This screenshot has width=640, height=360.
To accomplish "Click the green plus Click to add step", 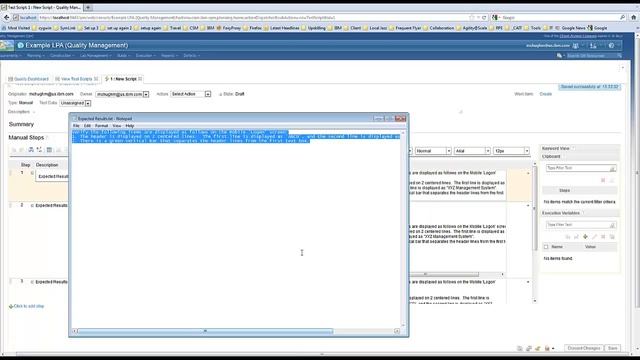I will pyautogui.click(x=27, y=306).
